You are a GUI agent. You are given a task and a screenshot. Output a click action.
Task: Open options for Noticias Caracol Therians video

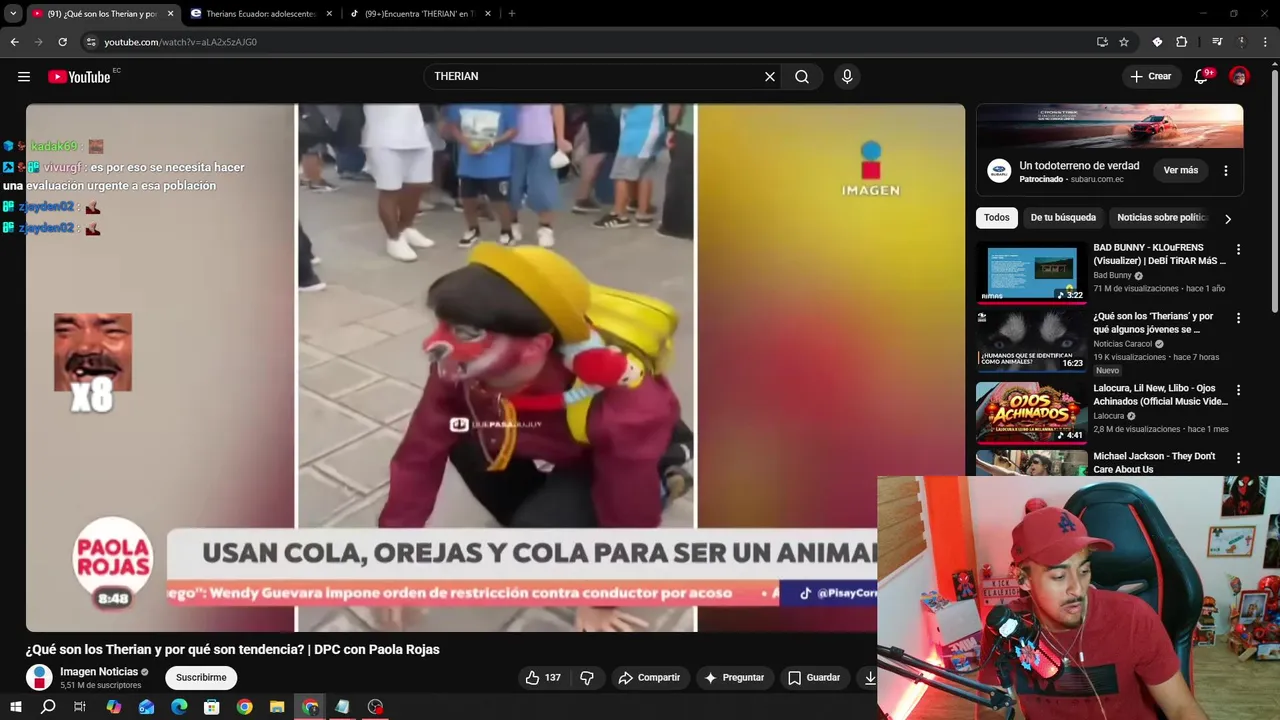(x=1238, y=318)
